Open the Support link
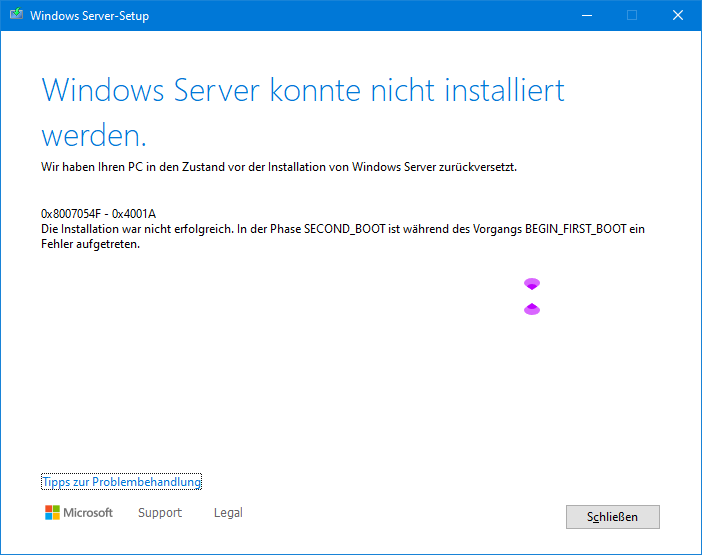This screenshot has height=555, width=702. (160, 512)
